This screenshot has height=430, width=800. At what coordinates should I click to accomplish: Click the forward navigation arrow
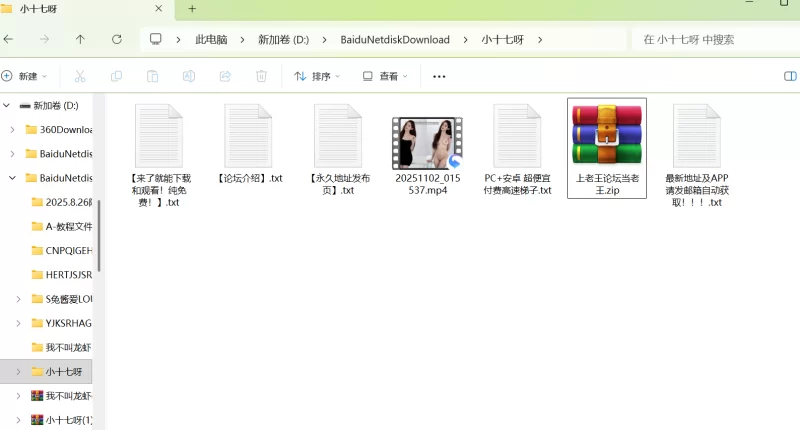(x=44, y=39)
